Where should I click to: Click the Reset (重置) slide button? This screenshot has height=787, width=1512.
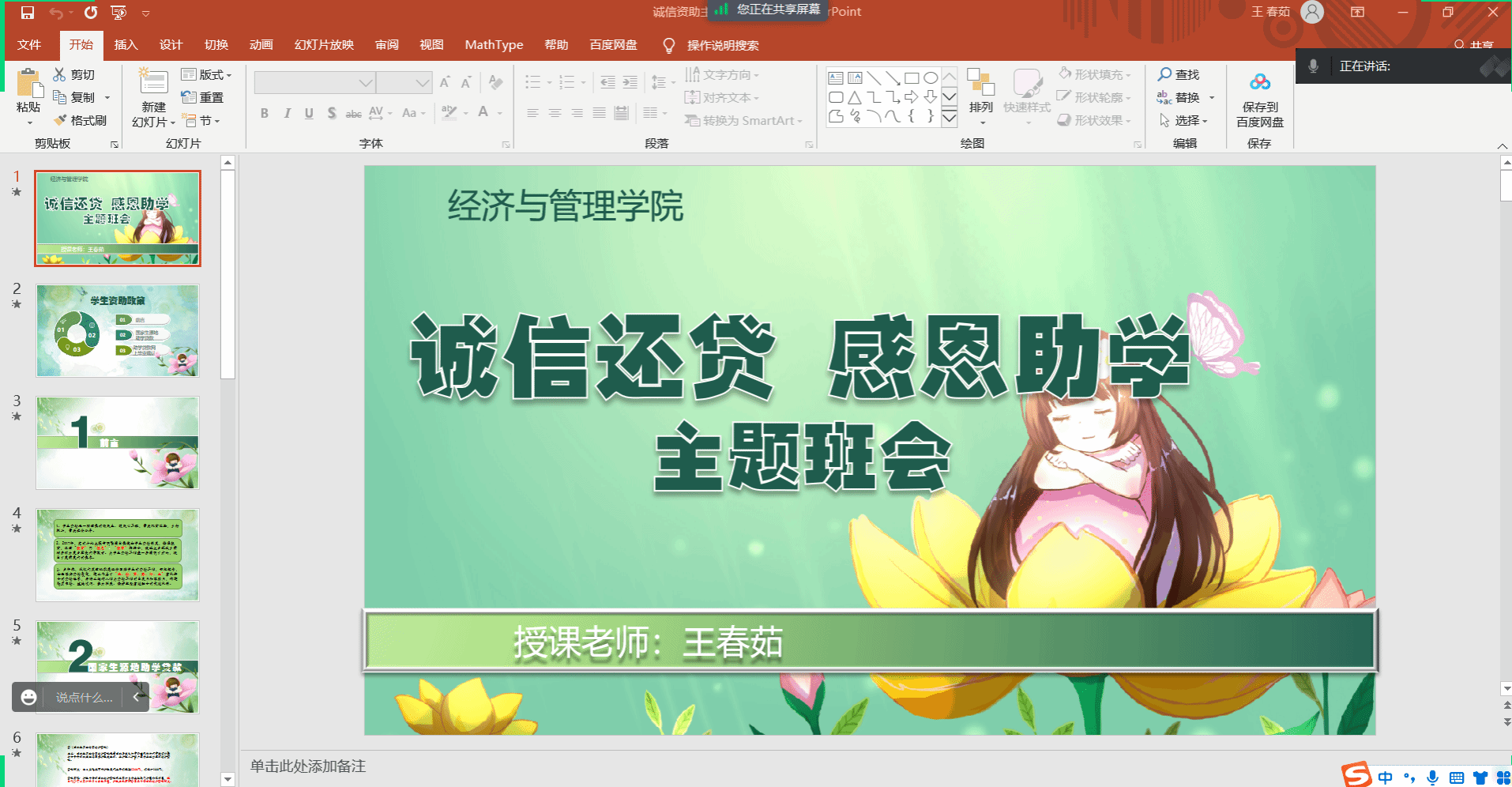tap(203, 97)
